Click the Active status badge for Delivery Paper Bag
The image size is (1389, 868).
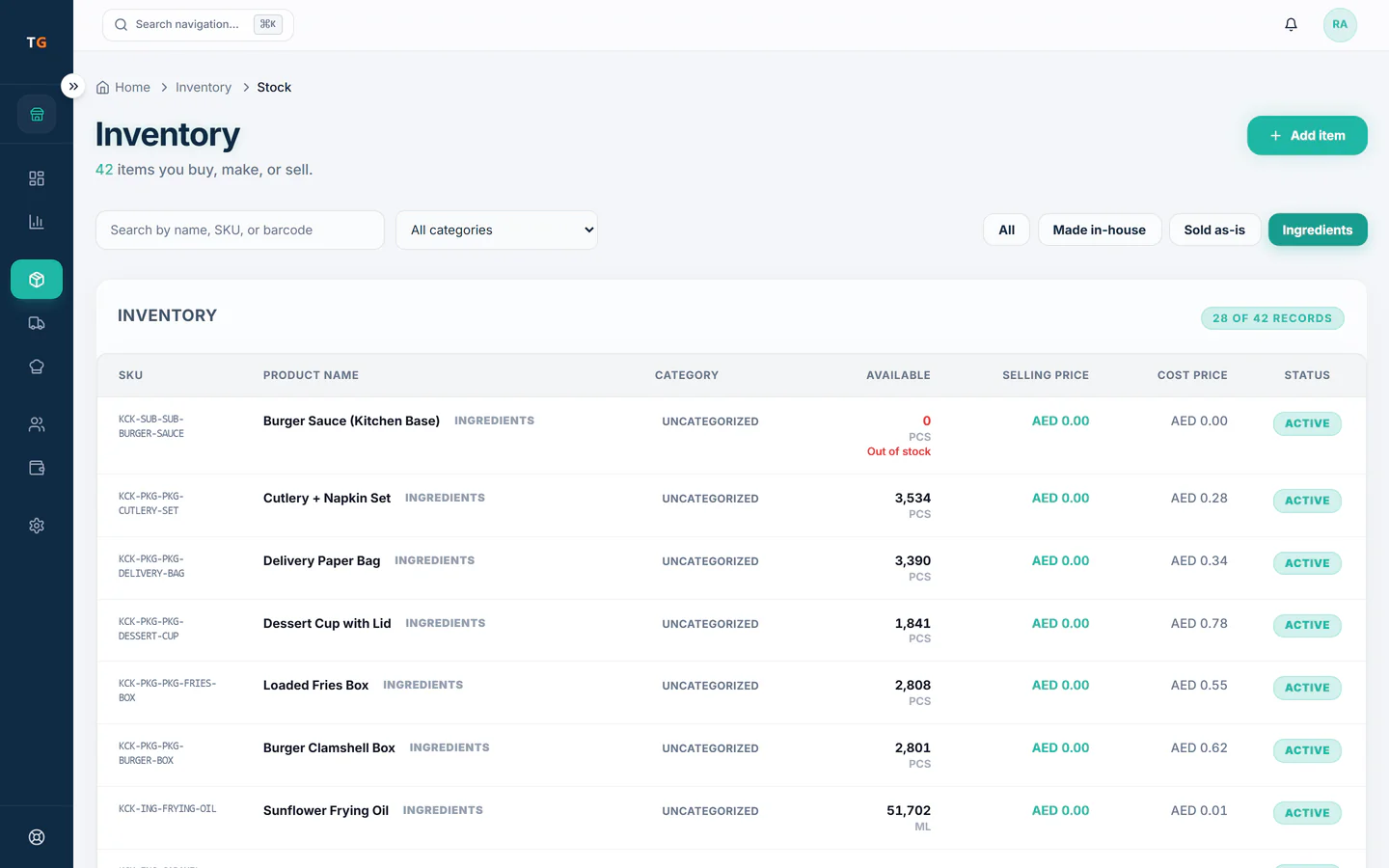pos(1307,563)
